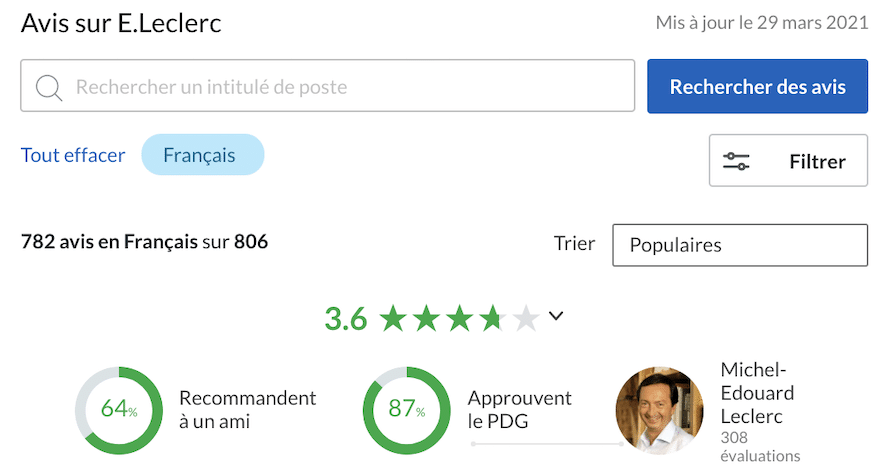The height and width of the screenshot is (470, 879).
Task: Click the Mis à jour le 29 mars 2021 text
Action: (762, 22)
